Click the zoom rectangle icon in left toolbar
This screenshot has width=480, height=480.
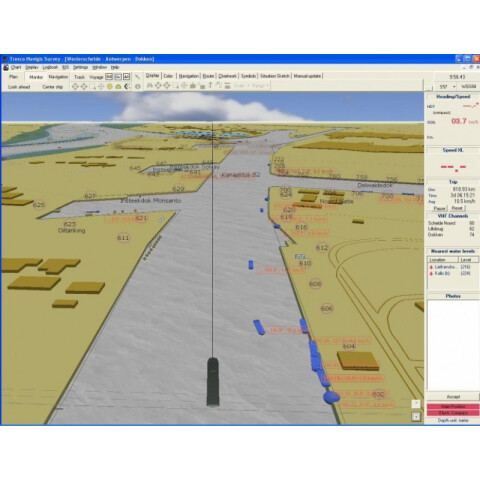(93, 87)
